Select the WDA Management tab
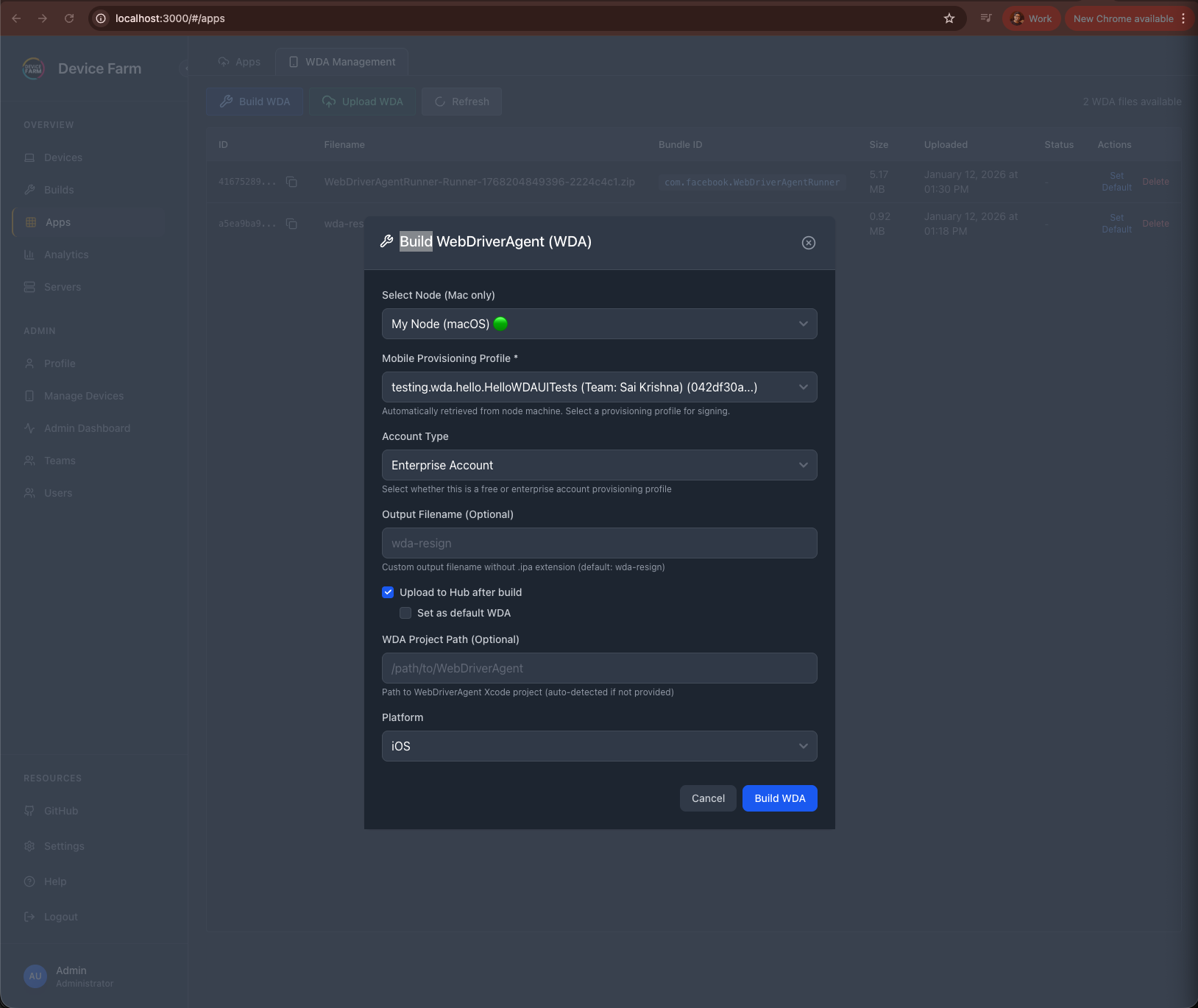 click(342, 62)
